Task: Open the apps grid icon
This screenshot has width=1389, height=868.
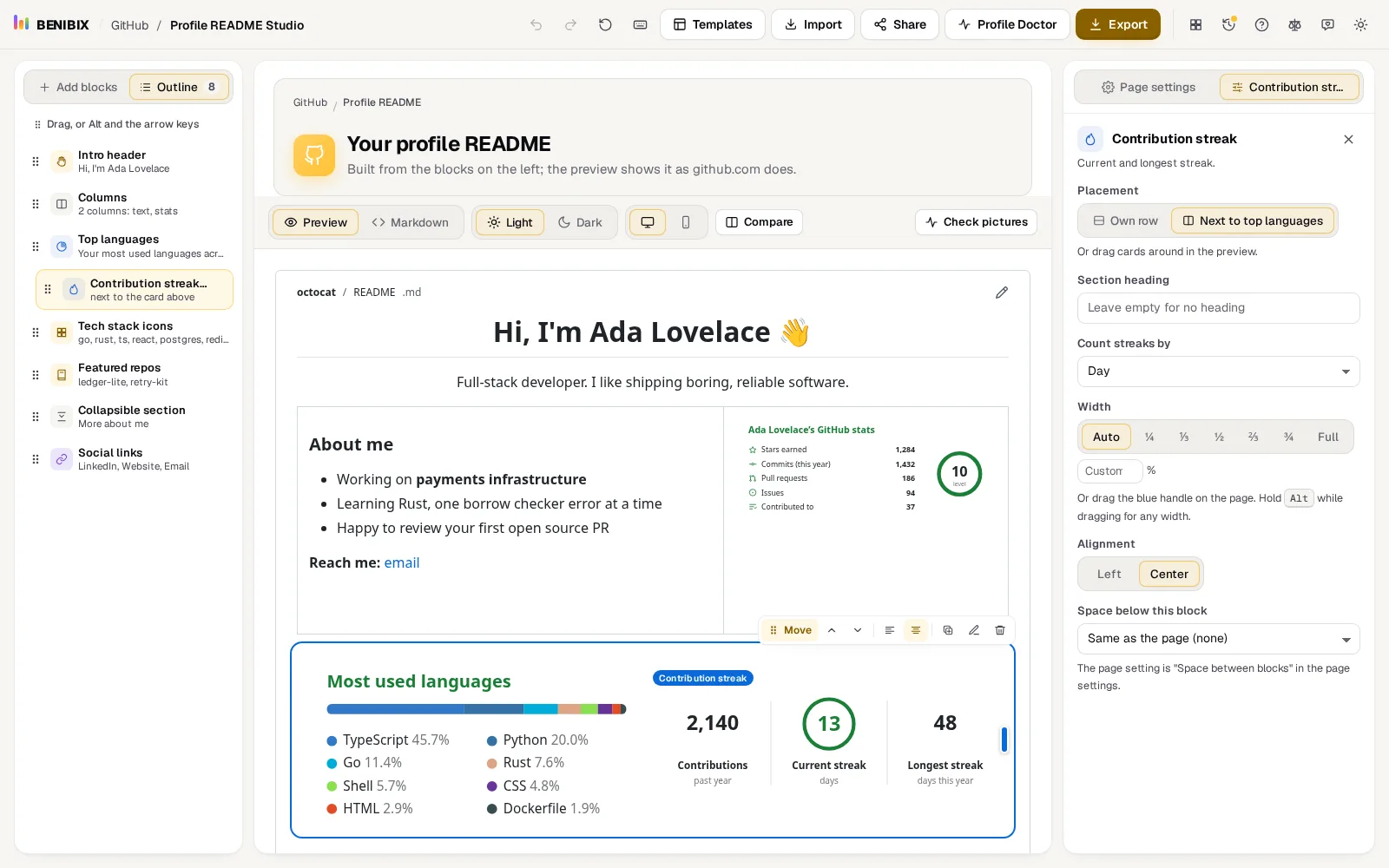Action: pyautogui.click(x=1195, y=25)
